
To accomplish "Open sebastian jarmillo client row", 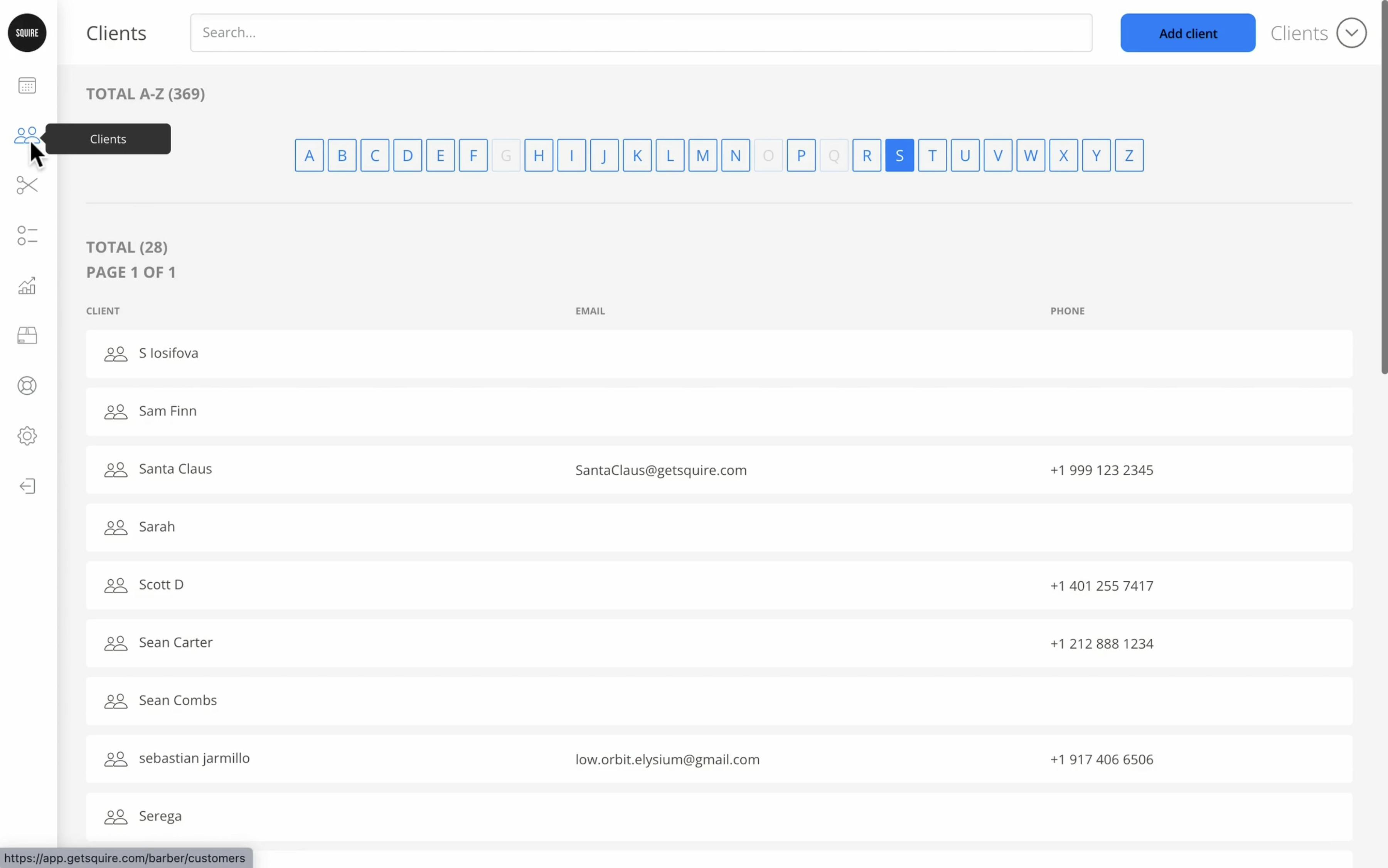I will (x=194, y=759).
